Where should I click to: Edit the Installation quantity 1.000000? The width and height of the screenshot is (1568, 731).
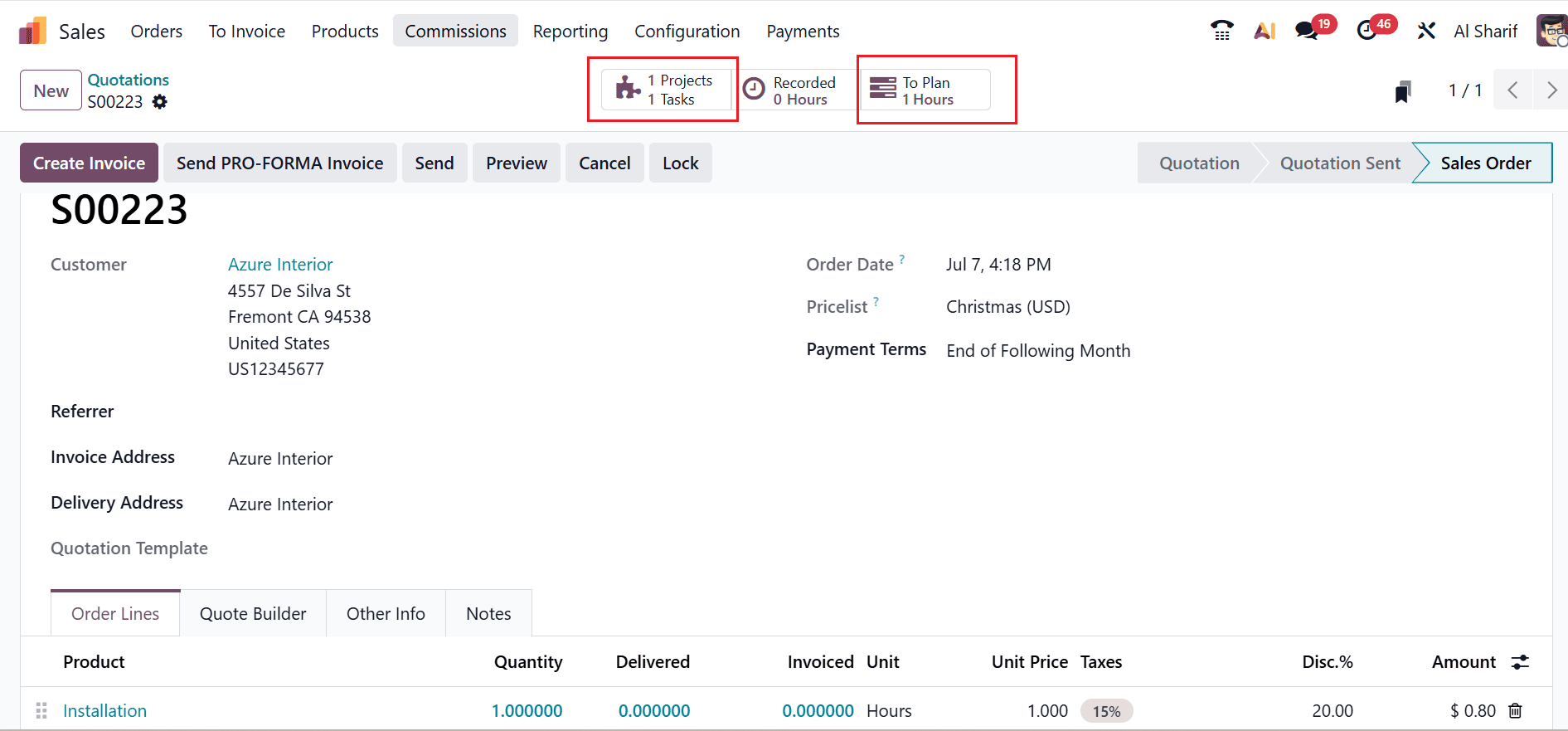pos(527,710)
